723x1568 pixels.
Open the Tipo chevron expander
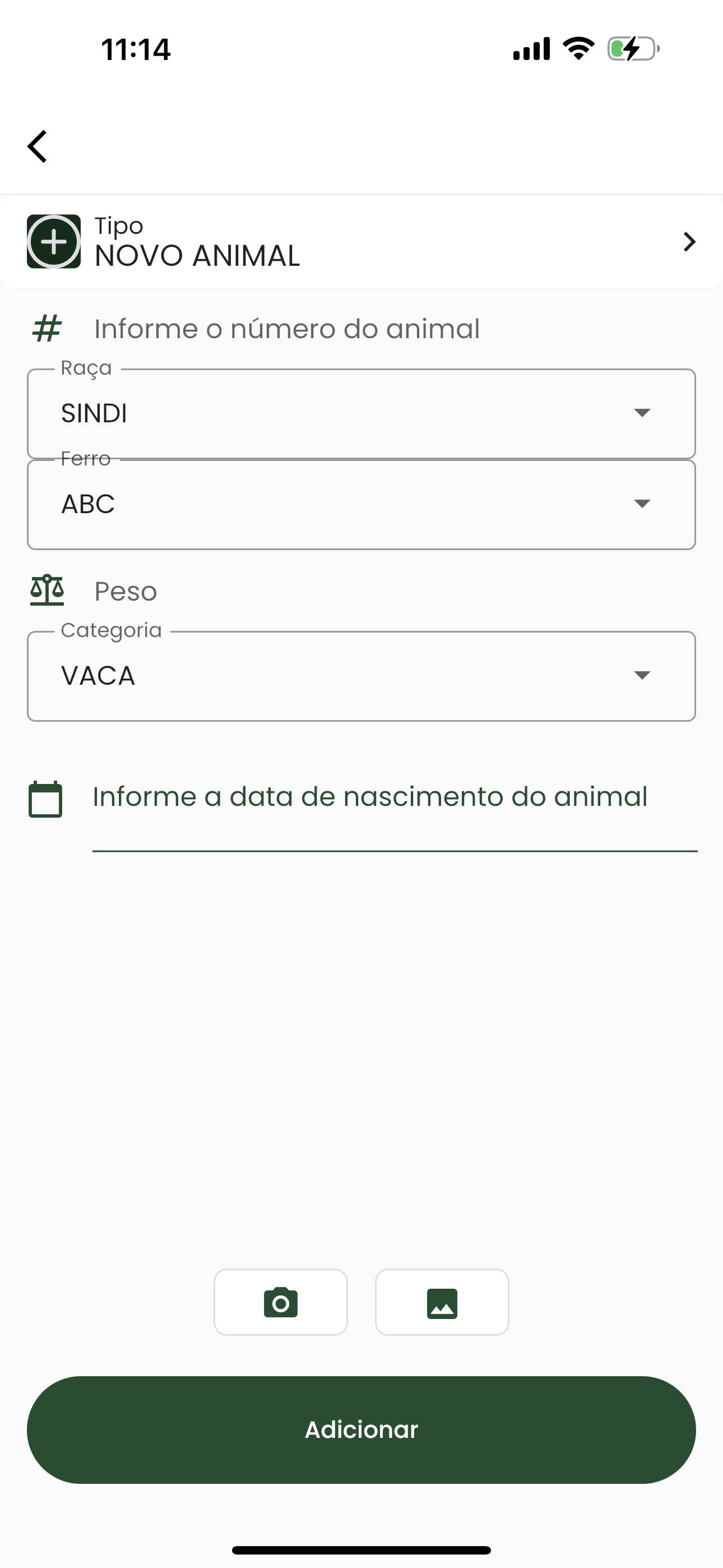pos(689,242)
